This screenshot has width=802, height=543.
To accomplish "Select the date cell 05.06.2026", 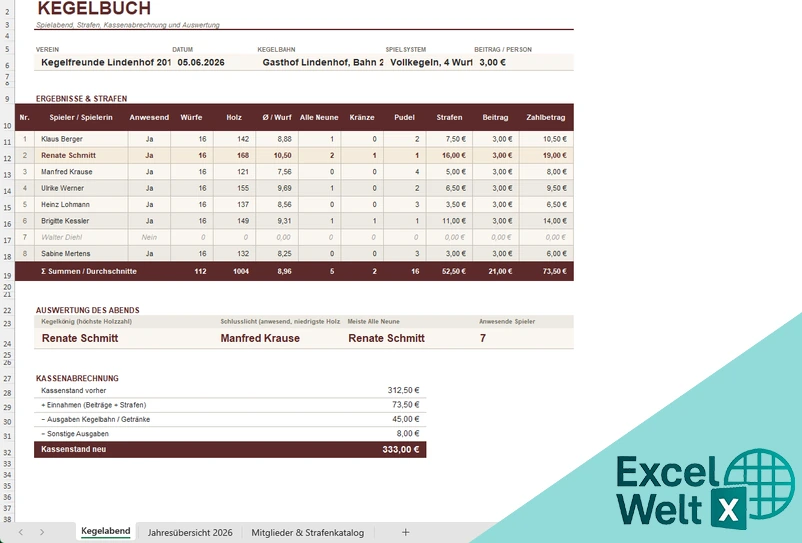I will point(213,62).
